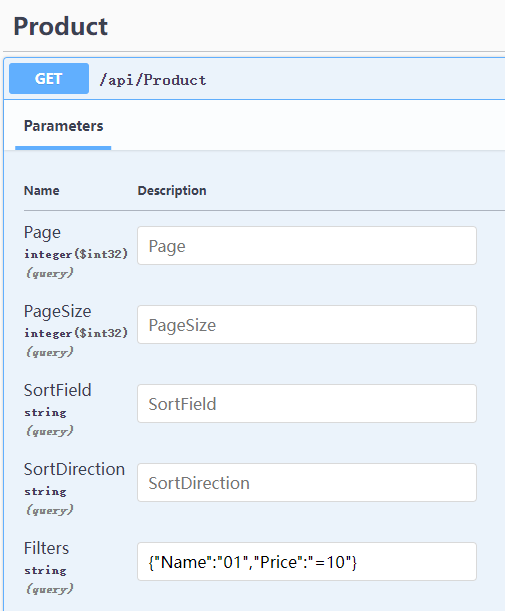Viewport: 505px width, 611px height.
Task: Focus the SortDirection input field
Action: [x=307, y=482]
